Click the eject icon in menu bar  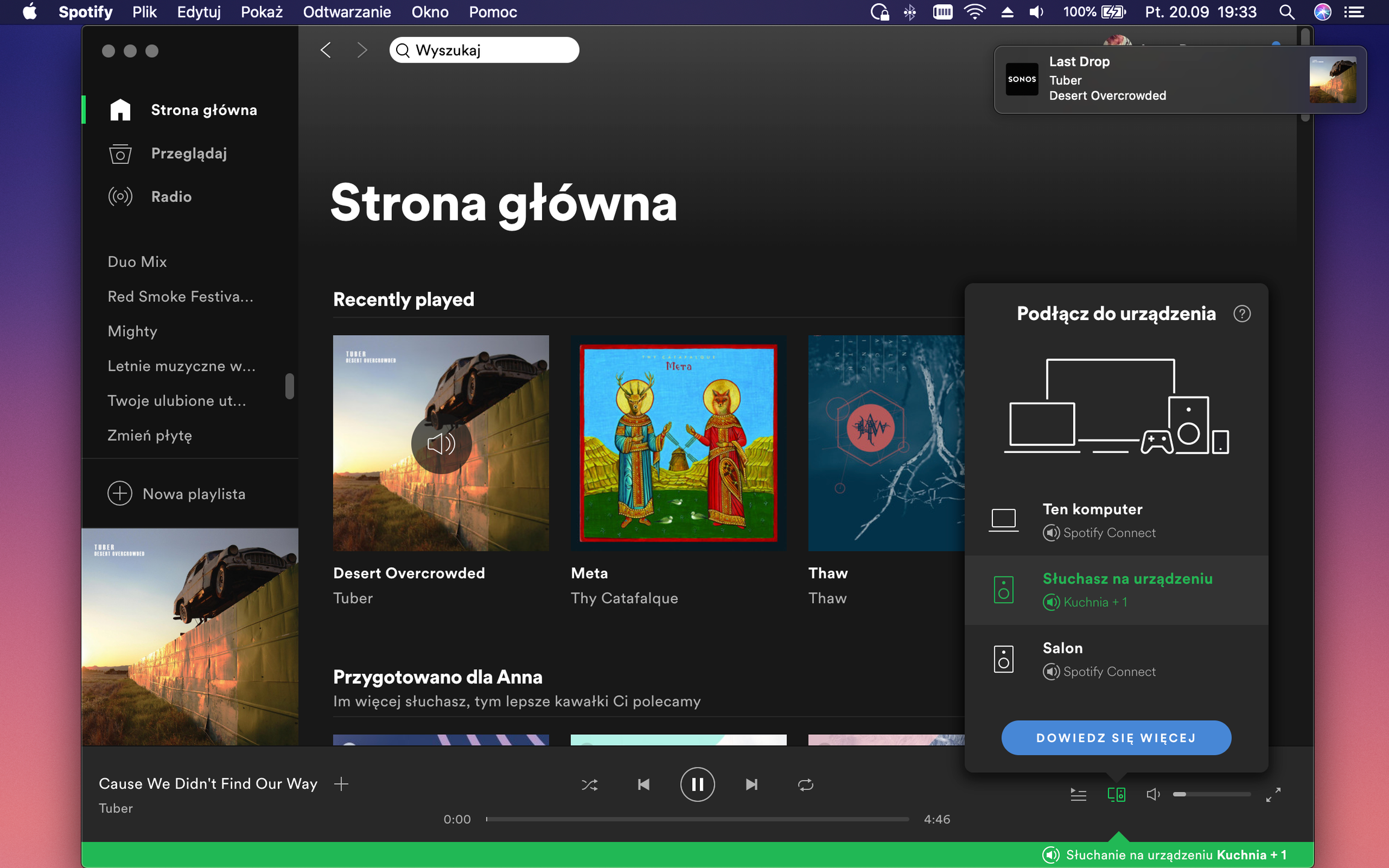click(1007, 12)
